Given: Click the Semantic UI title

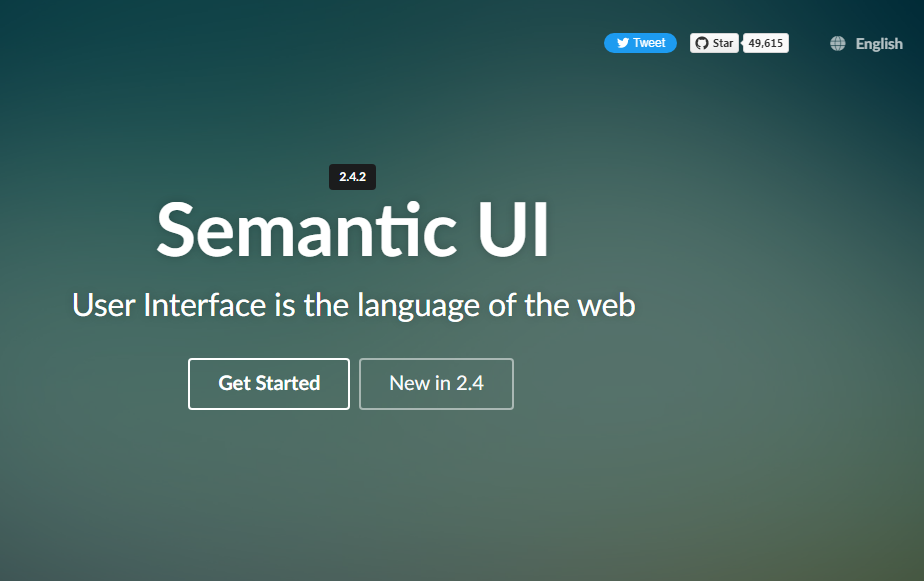Looking at the screenshot, I should click(x=352, y=231).
